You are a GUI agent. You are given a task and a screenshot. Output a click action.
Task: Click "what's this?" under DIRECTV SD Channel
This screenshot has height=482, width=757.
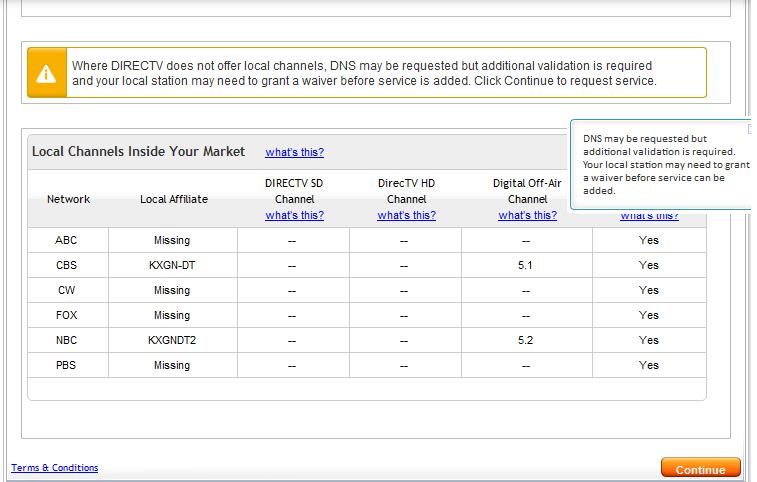(294, 215)
